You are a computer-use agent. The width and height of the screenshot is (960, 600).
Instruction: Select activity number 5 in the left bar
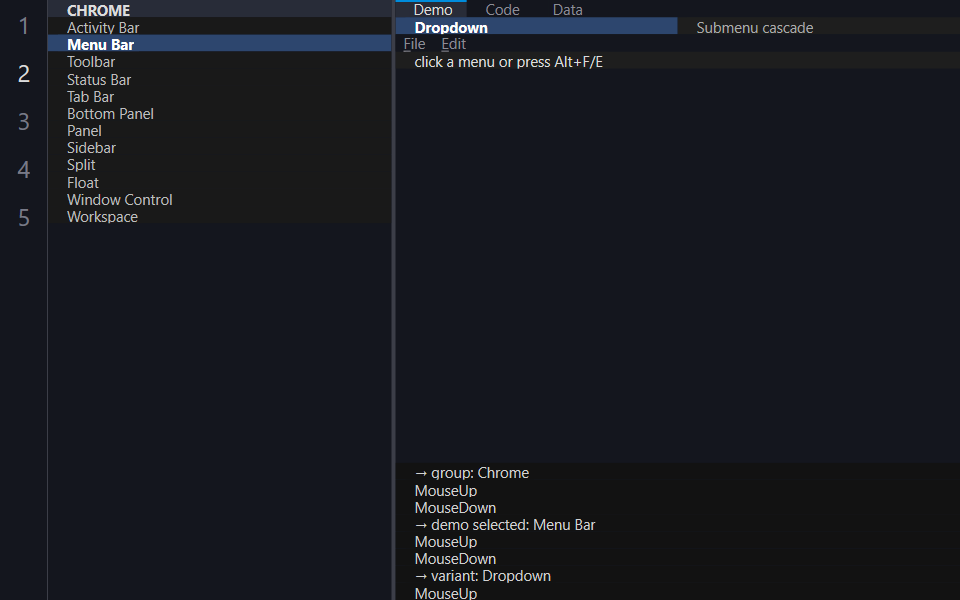tap(24, 217)
